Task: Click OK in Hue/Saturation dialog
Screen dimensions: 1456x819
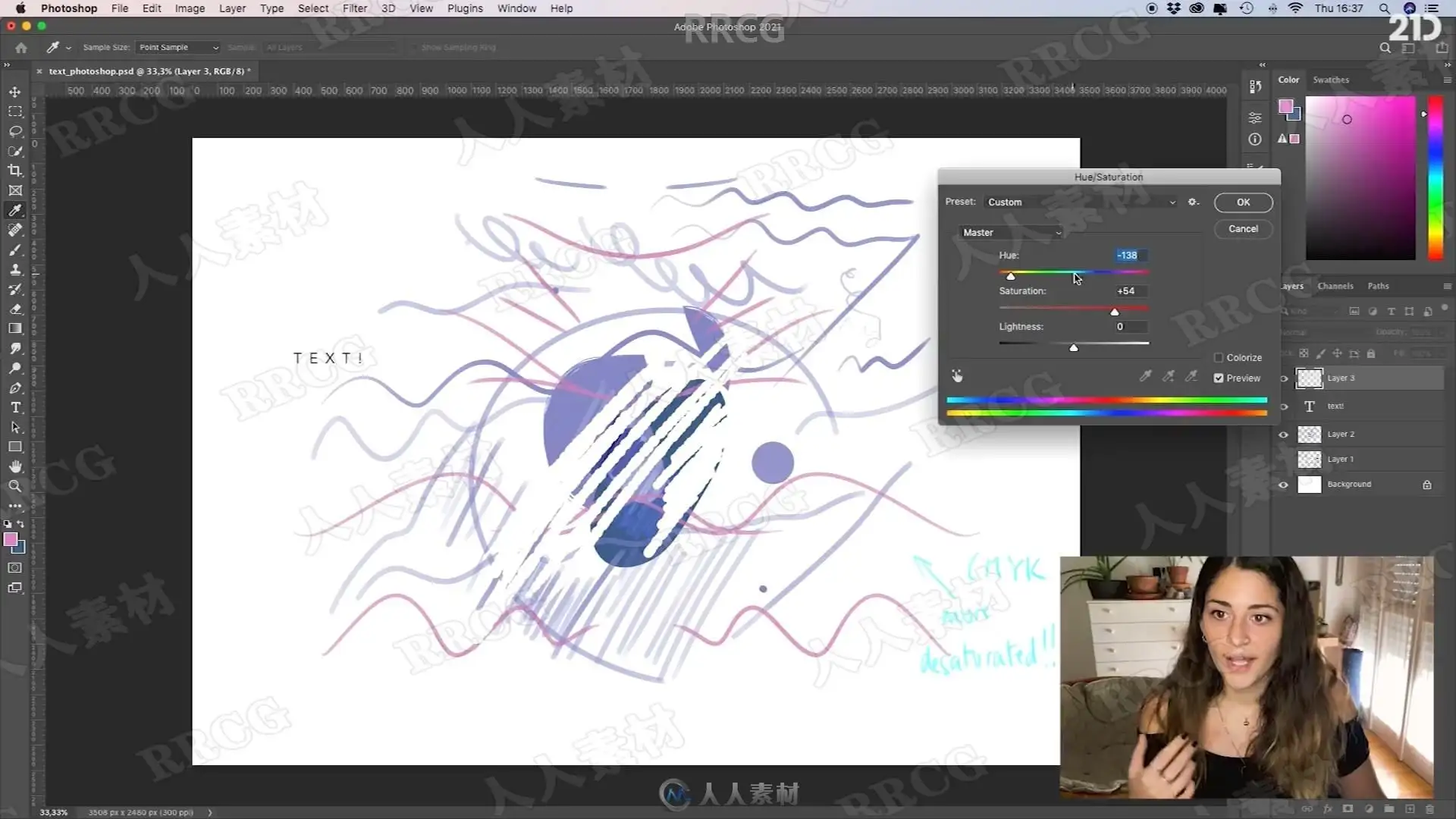Action: pos(1243,202)
